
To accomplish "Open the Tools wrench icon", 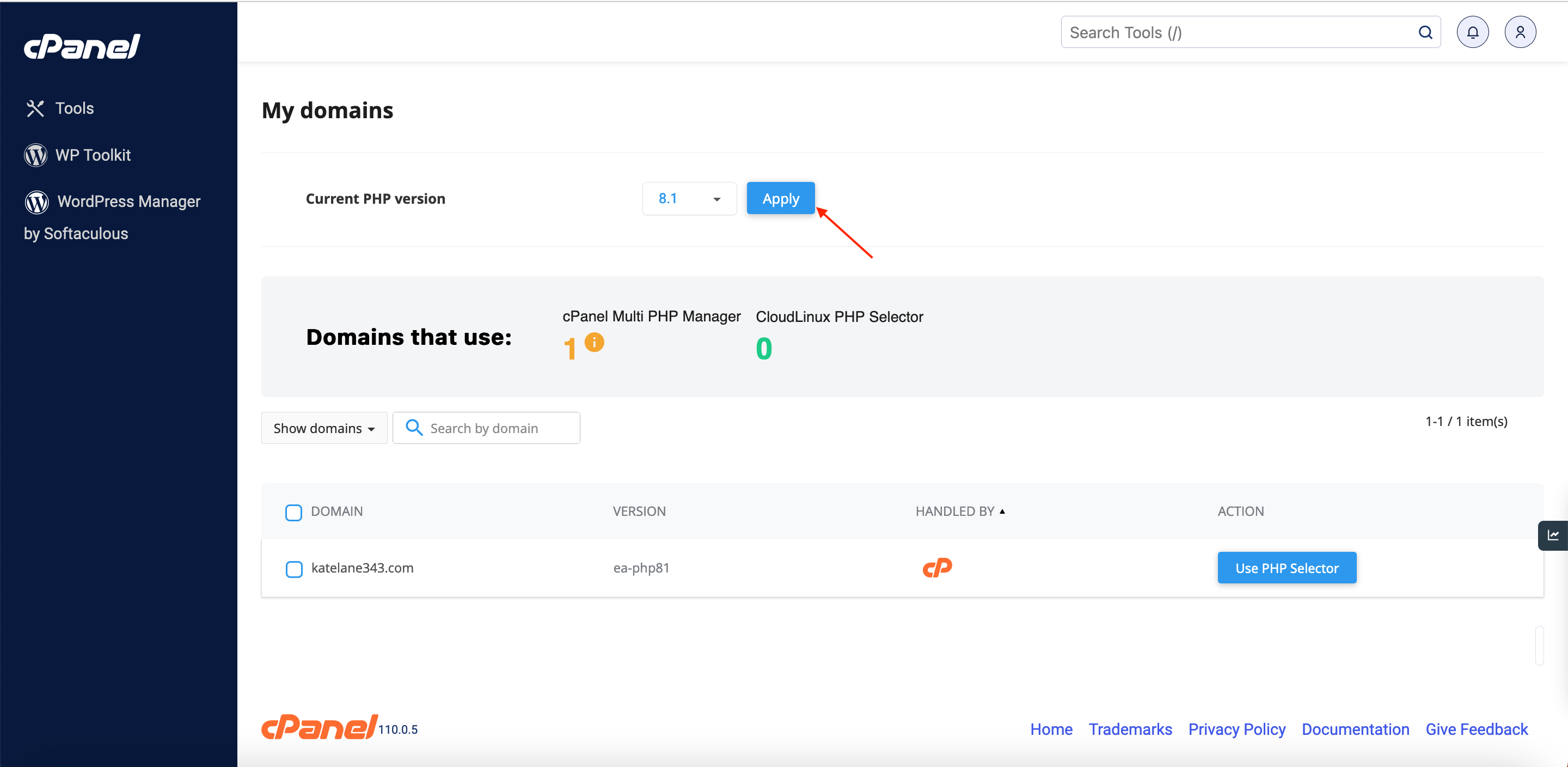I will 35,108.
